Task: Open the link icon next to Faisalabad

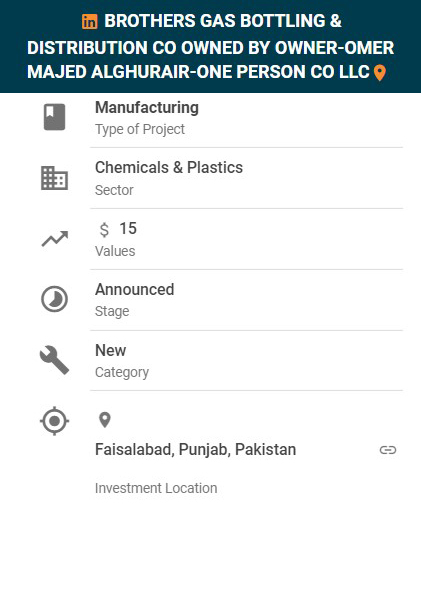Action: (388, 450)
